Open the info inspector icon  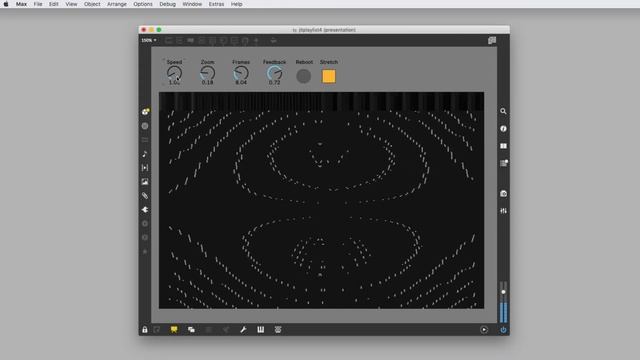(x=503, y=129)
